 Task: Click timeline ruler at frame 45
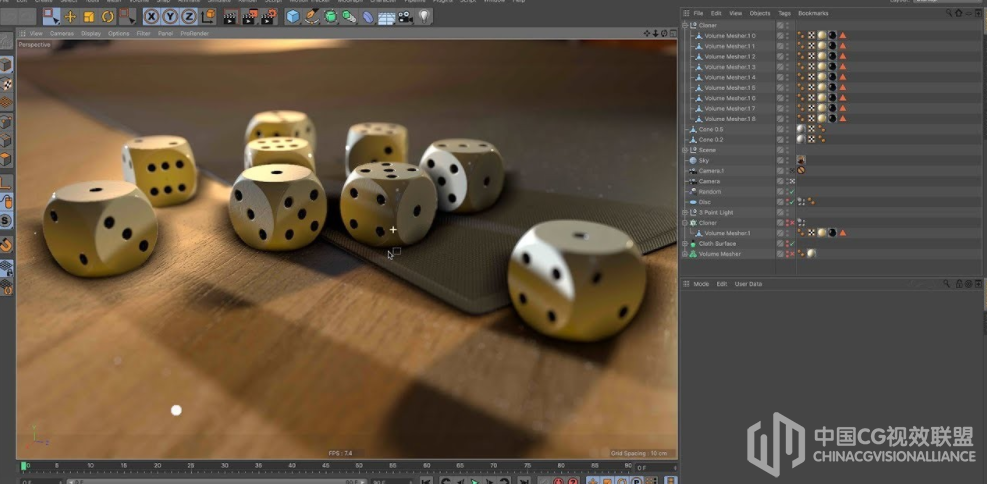point(325,466)
